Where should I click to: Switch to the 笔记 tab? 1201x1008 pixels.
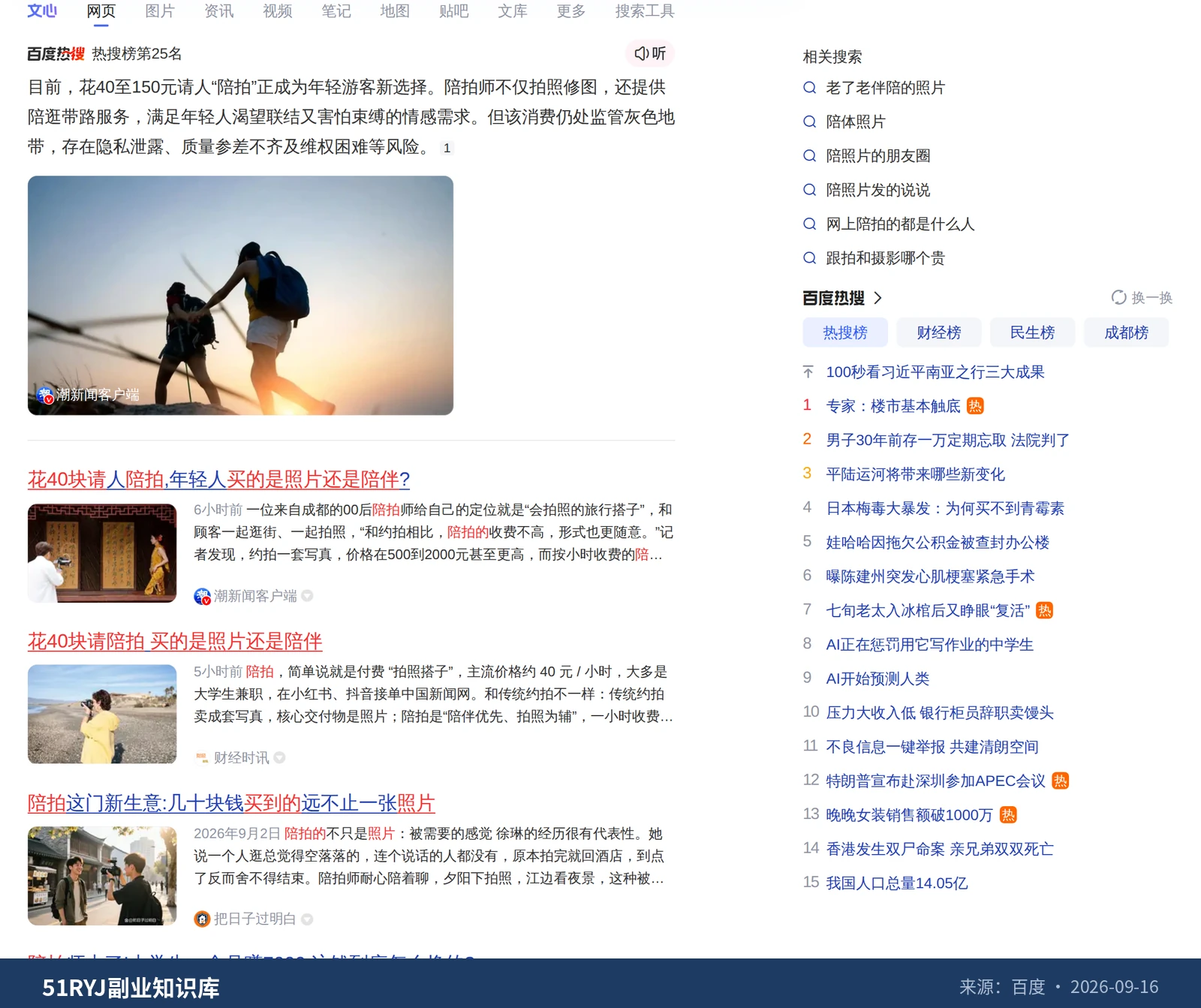click(336, 11)
